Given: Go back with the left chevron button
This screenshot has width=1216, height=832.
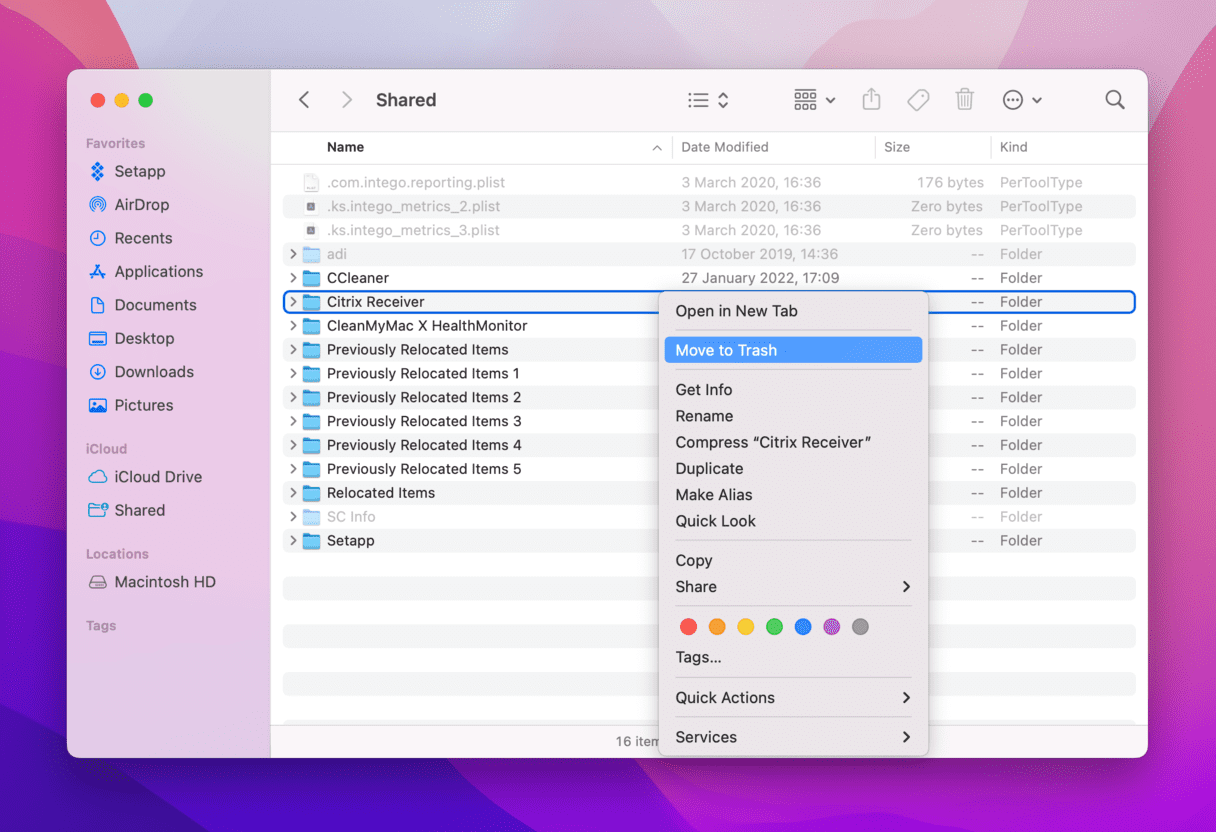Looking at the screenshot, I should tap(304, 100).
